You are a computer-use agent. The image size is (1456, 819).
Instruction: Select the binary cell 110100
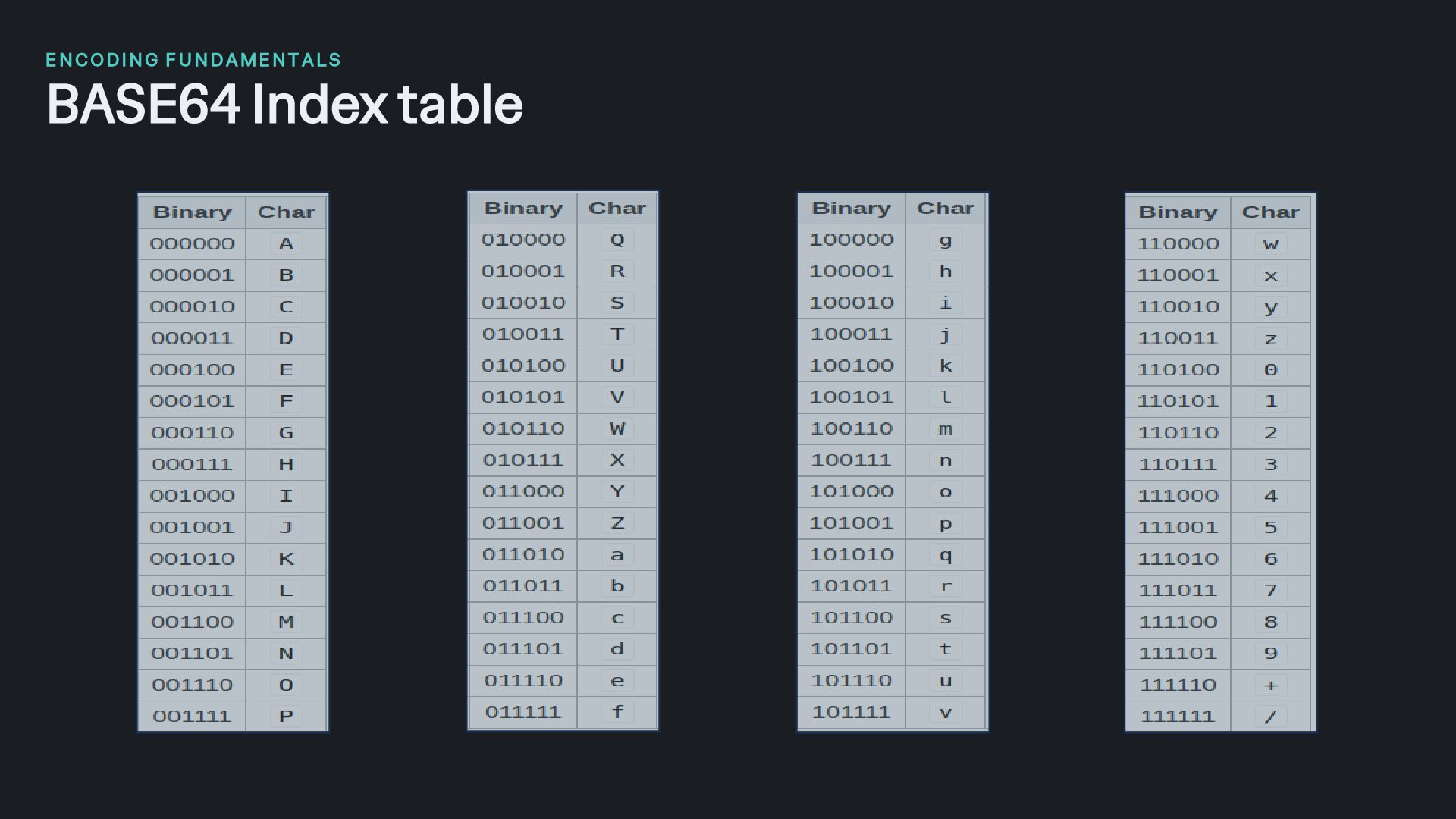[x=1178, y=370]
